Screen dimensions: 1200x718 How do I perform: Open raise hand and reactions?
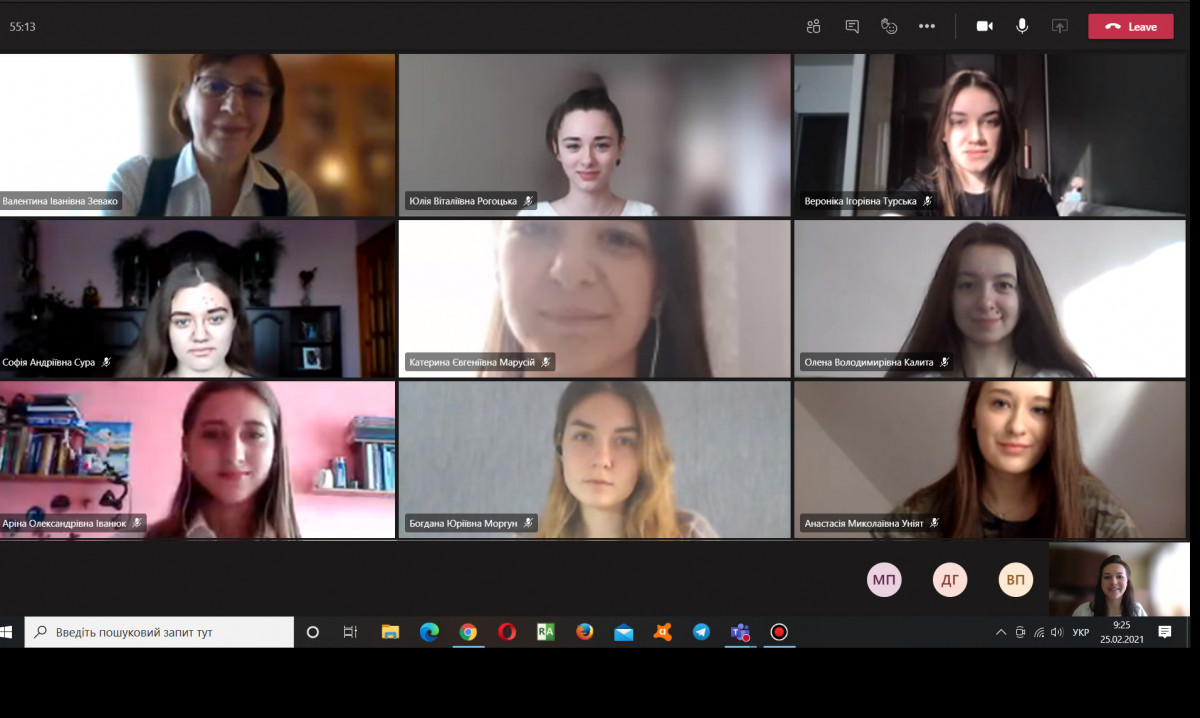click(889, 27)
